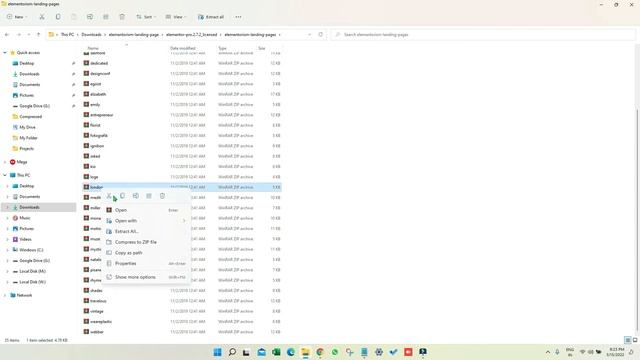Expand the Windows (C:) drive node
The image size is (640, 360).
(7, 250)
